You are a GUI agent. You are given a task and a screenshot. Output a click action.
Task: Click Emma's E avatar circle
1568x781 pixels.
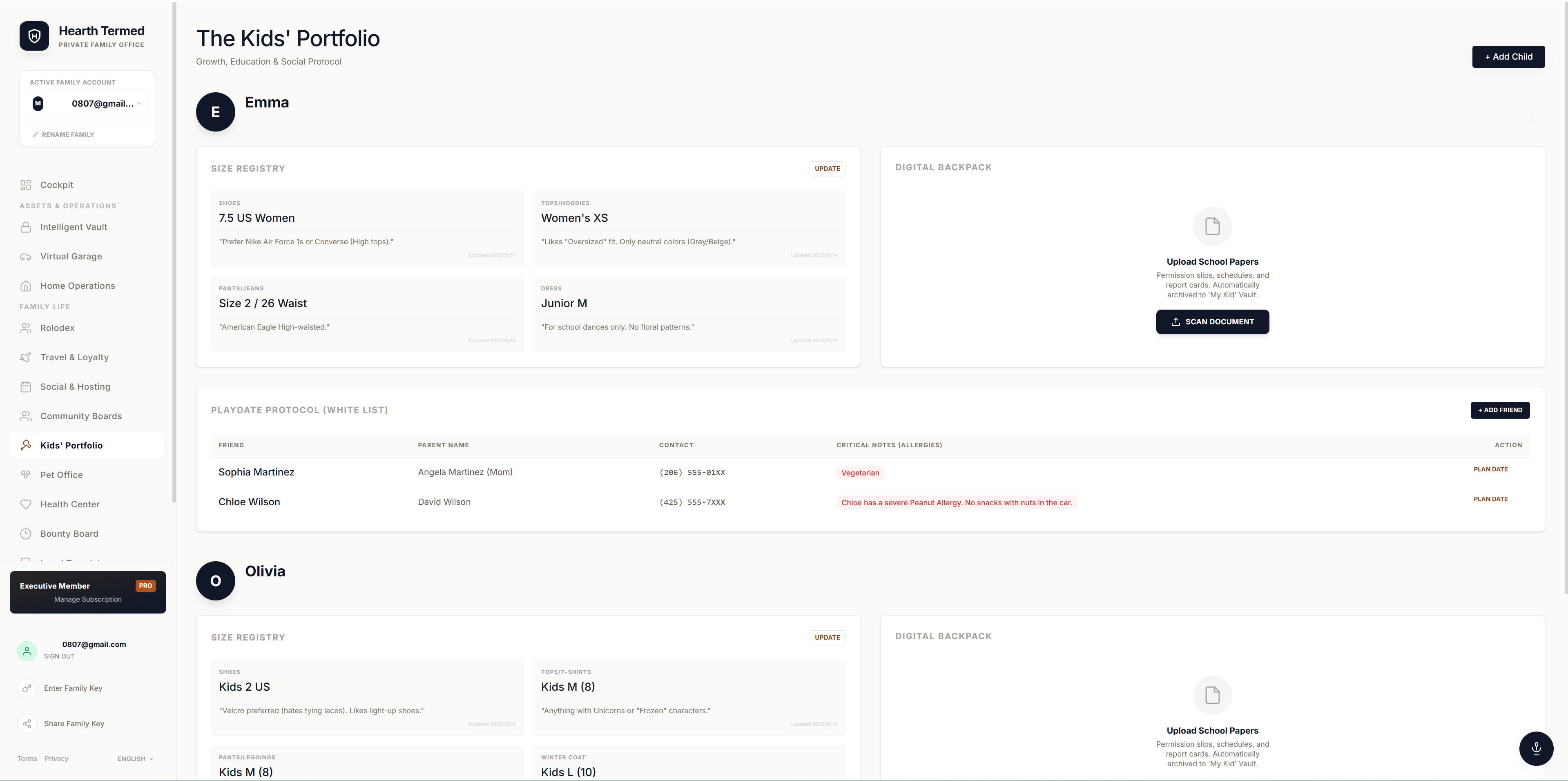pos(216,112)
